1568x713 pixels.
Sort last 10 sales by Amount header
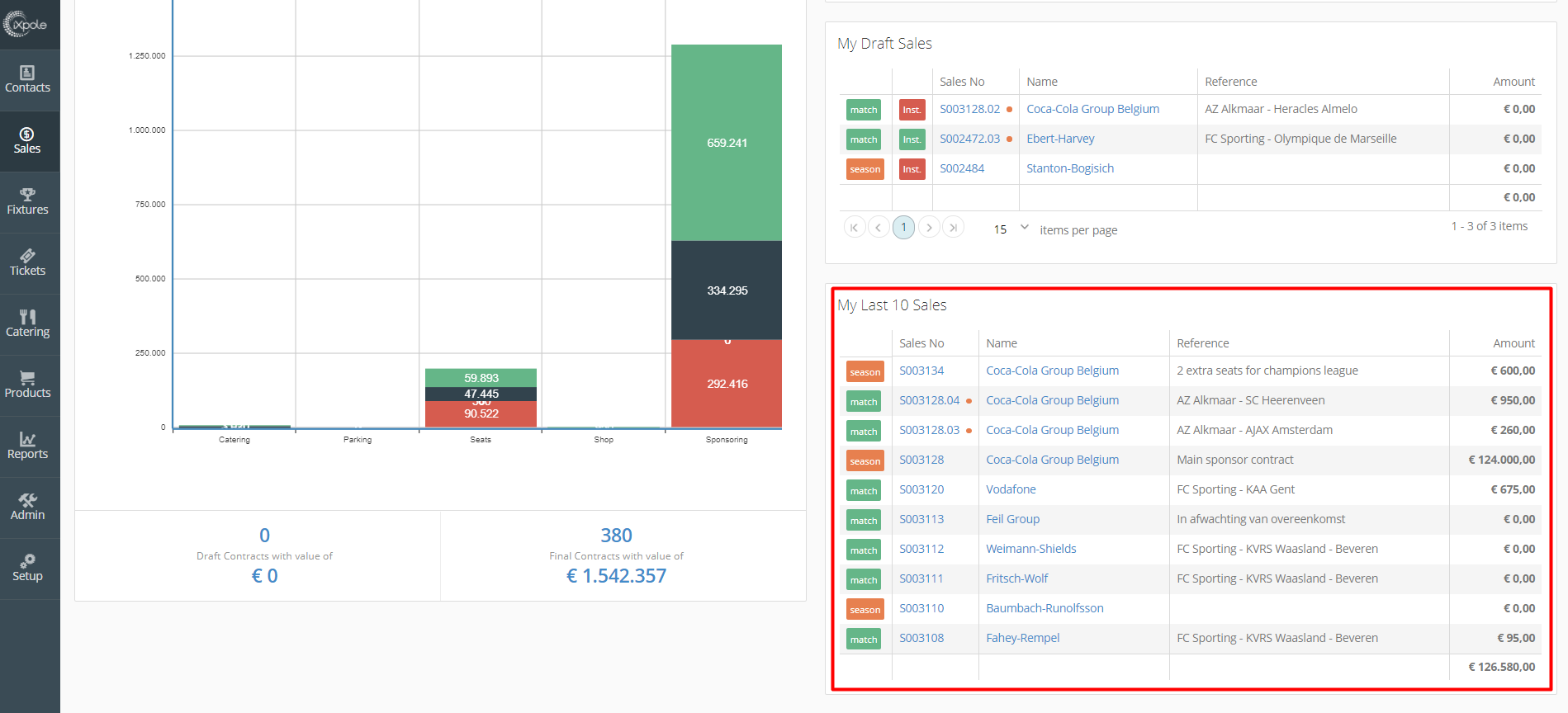click(x=1514, y=343)
